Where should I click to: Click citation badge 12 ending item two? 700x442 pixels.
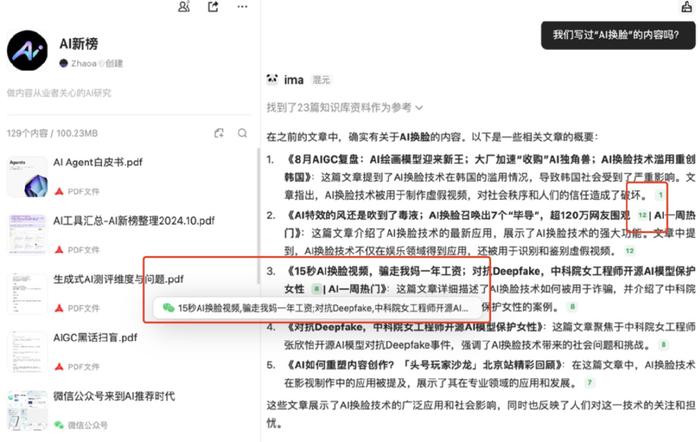(x=629, y=251)
